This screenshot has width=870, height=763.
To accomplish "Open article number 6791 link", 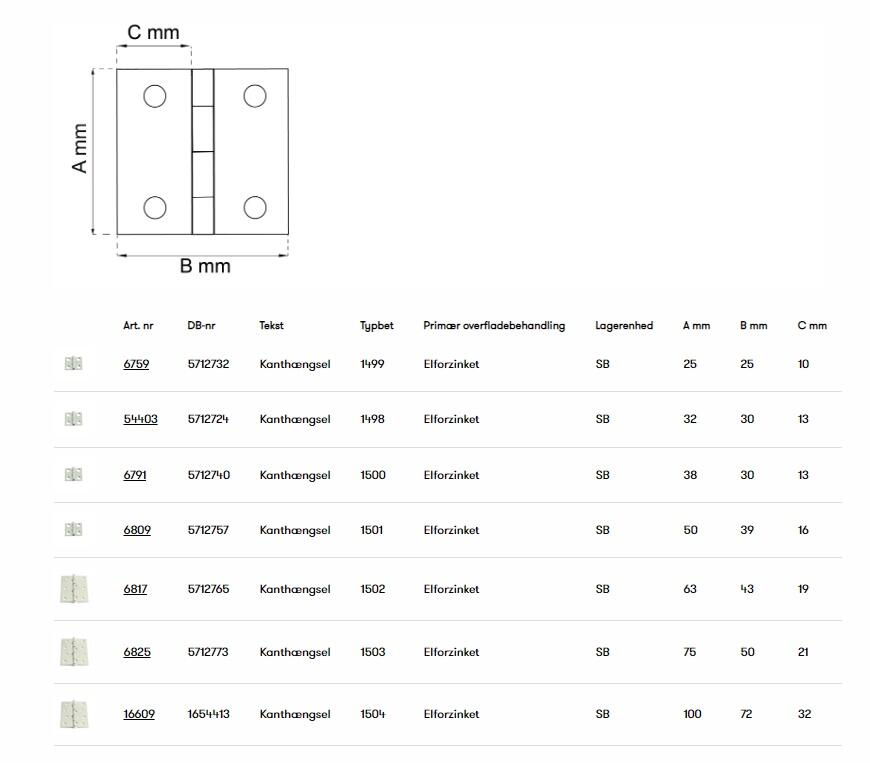I will click(135, 475).
